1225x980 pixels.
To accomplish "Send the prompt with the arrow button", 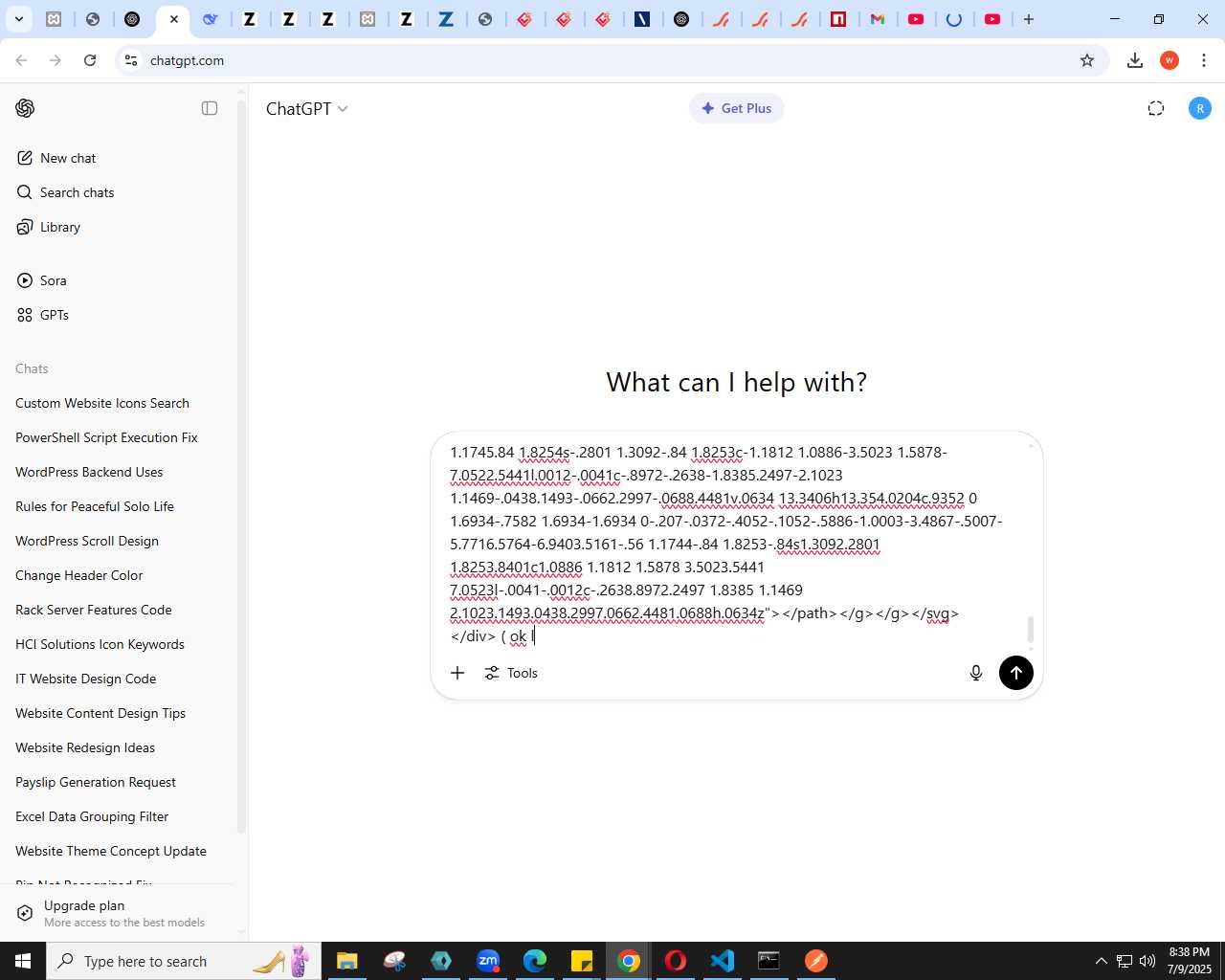I will click(1015, 673).
